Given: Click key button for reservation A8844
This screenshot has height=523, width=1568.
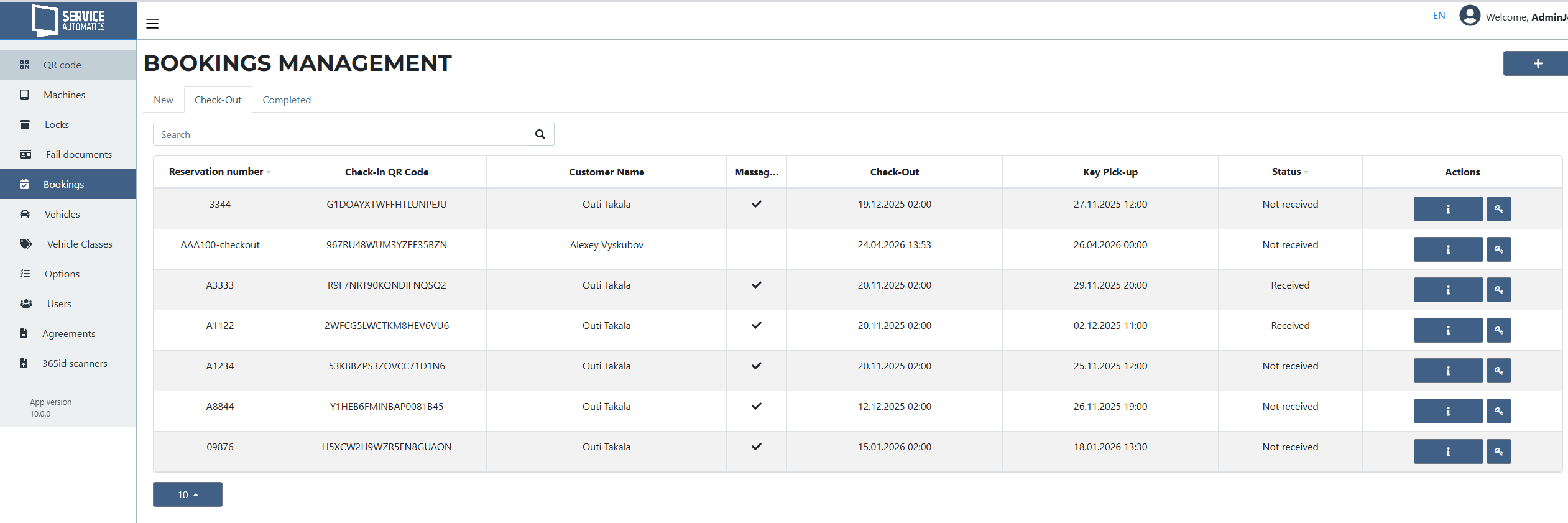Looking at the screenshot, I should click(x=1498, y=411).
